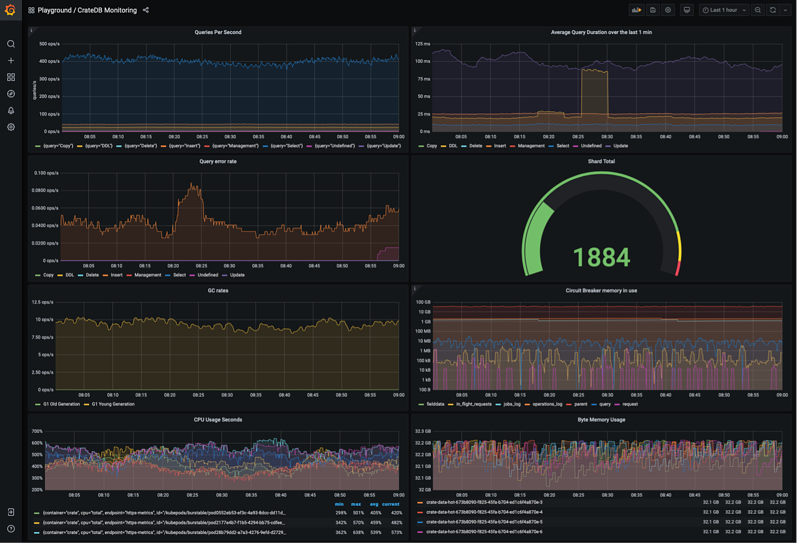Open Byte Memory Usage panel title menu
This screenshot has width=799, height=545.
[x=601, y=421]
